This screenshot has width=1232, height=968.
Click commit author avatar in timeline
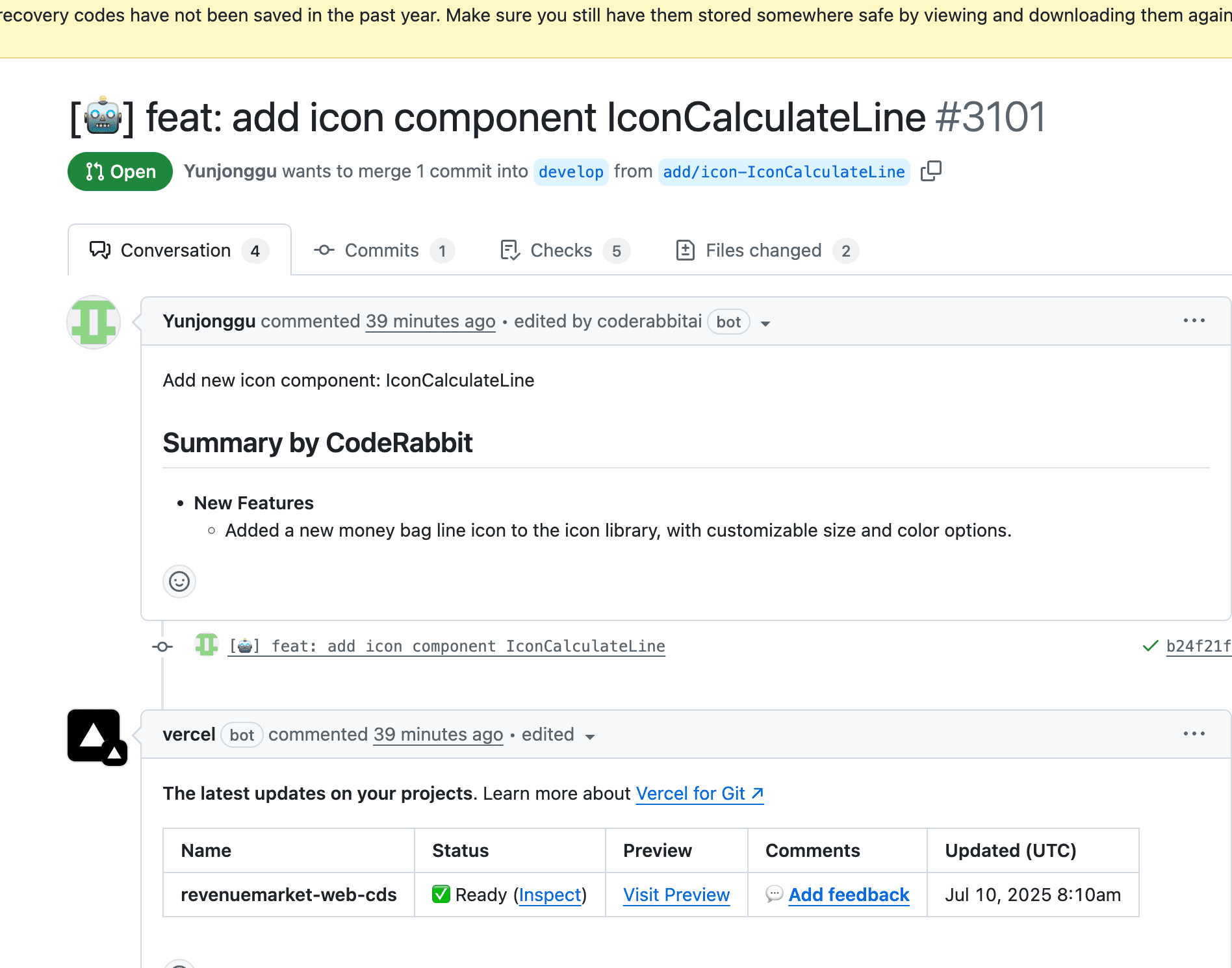click(x=207, y=645)
